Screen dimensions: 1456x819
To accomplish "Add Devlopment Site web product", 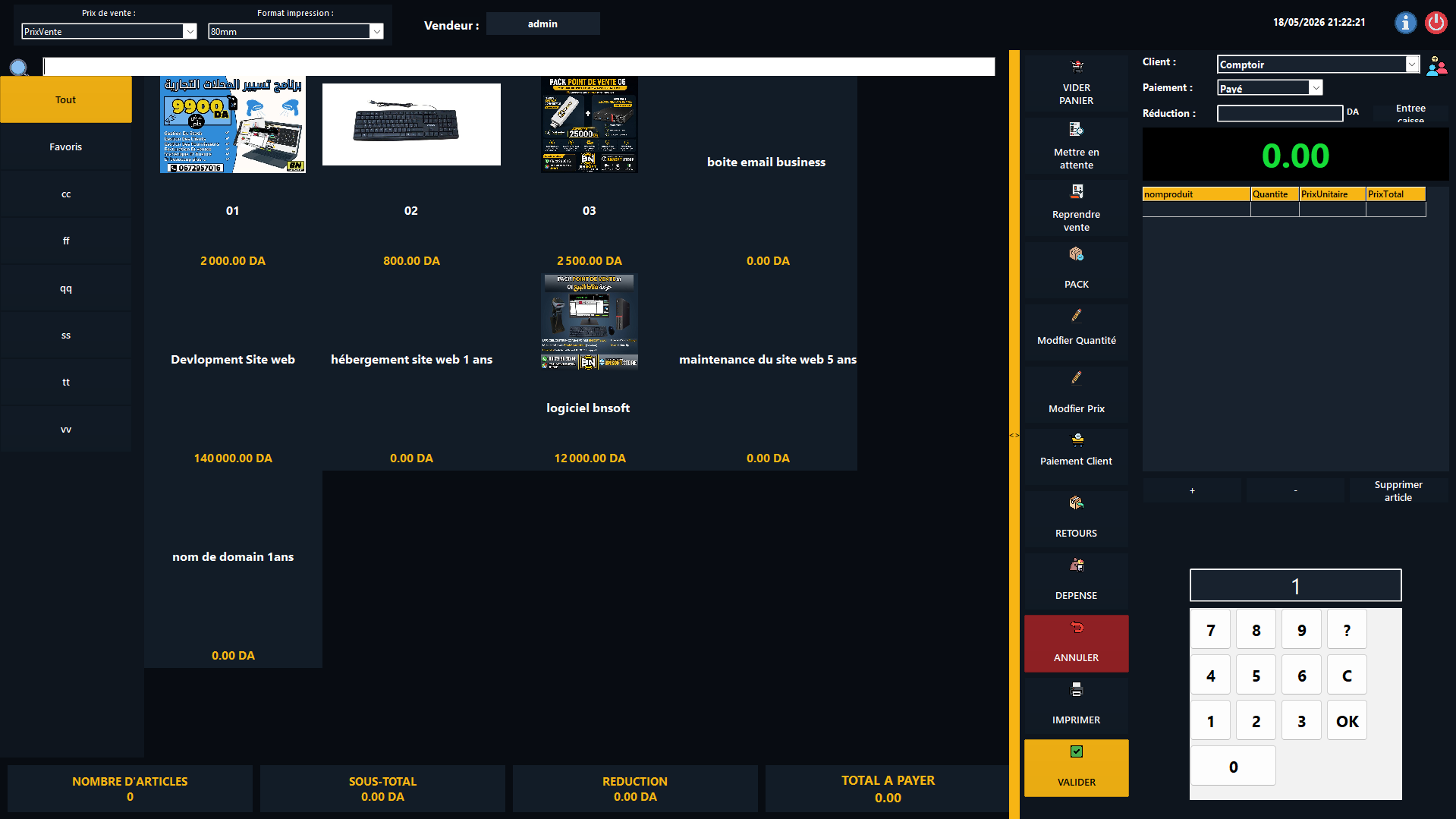I will point(233,372).
